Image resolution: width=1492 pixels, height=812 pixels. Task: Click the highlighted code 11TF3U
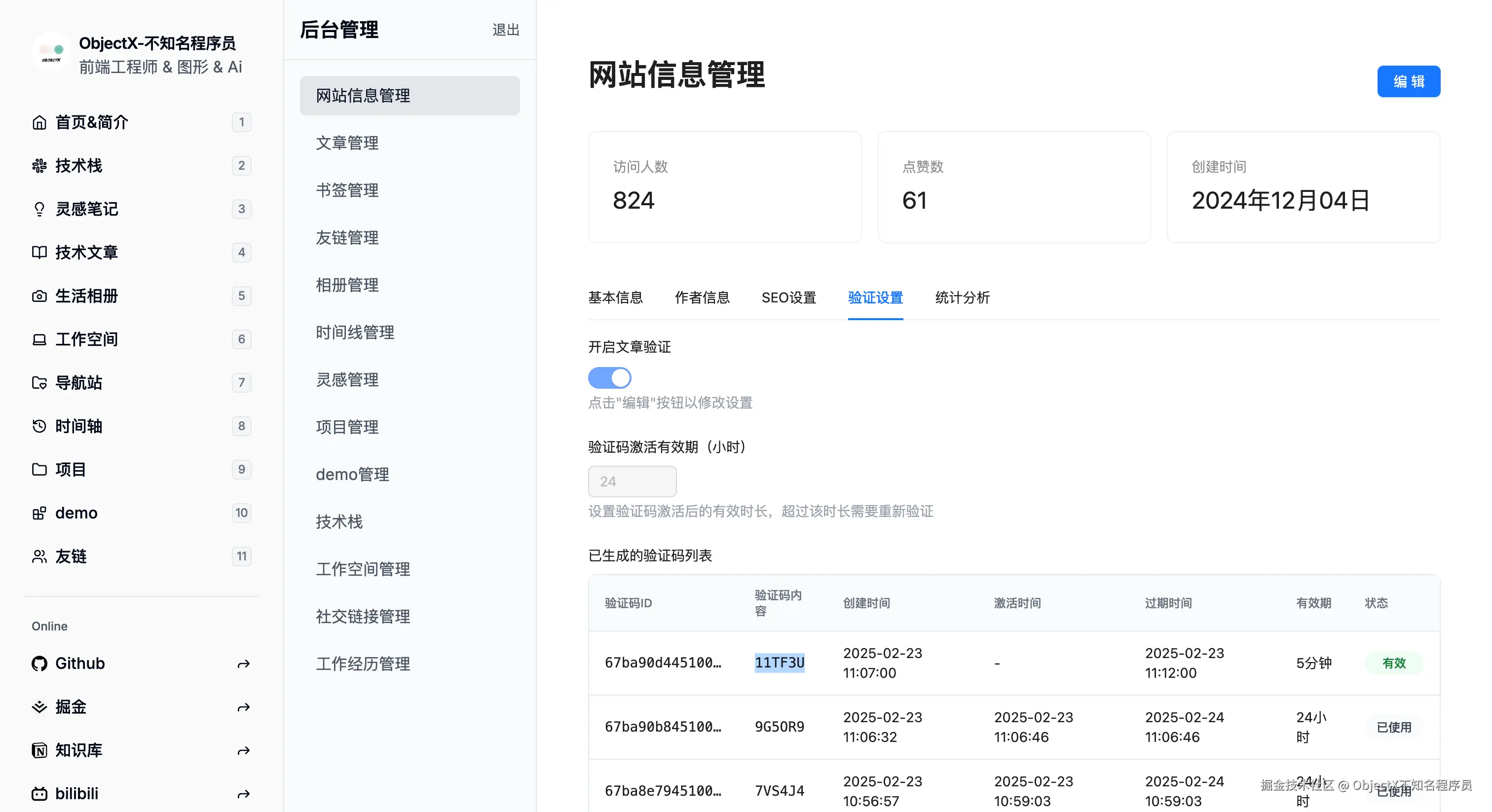[x=779, y=663]
